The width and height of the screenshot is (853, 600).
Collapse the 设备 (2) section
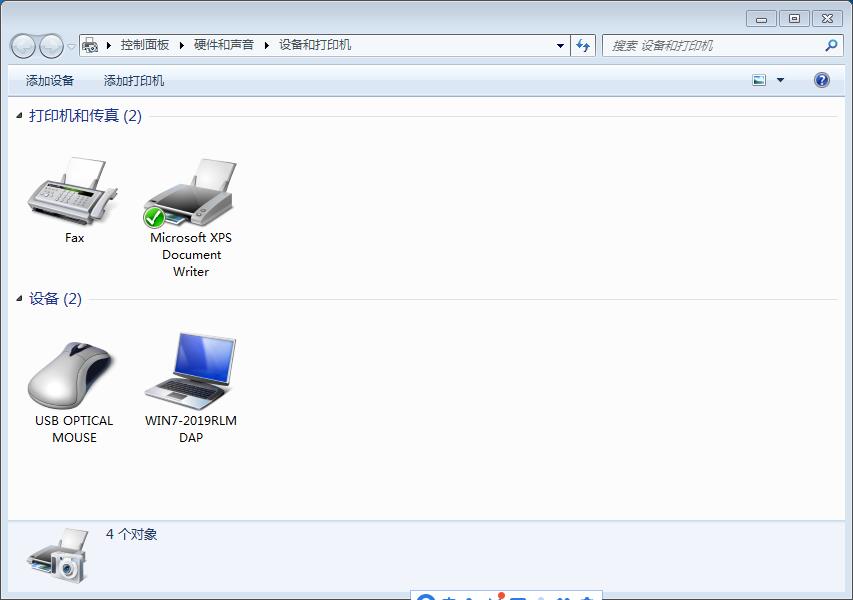click(x=17, y=298)
